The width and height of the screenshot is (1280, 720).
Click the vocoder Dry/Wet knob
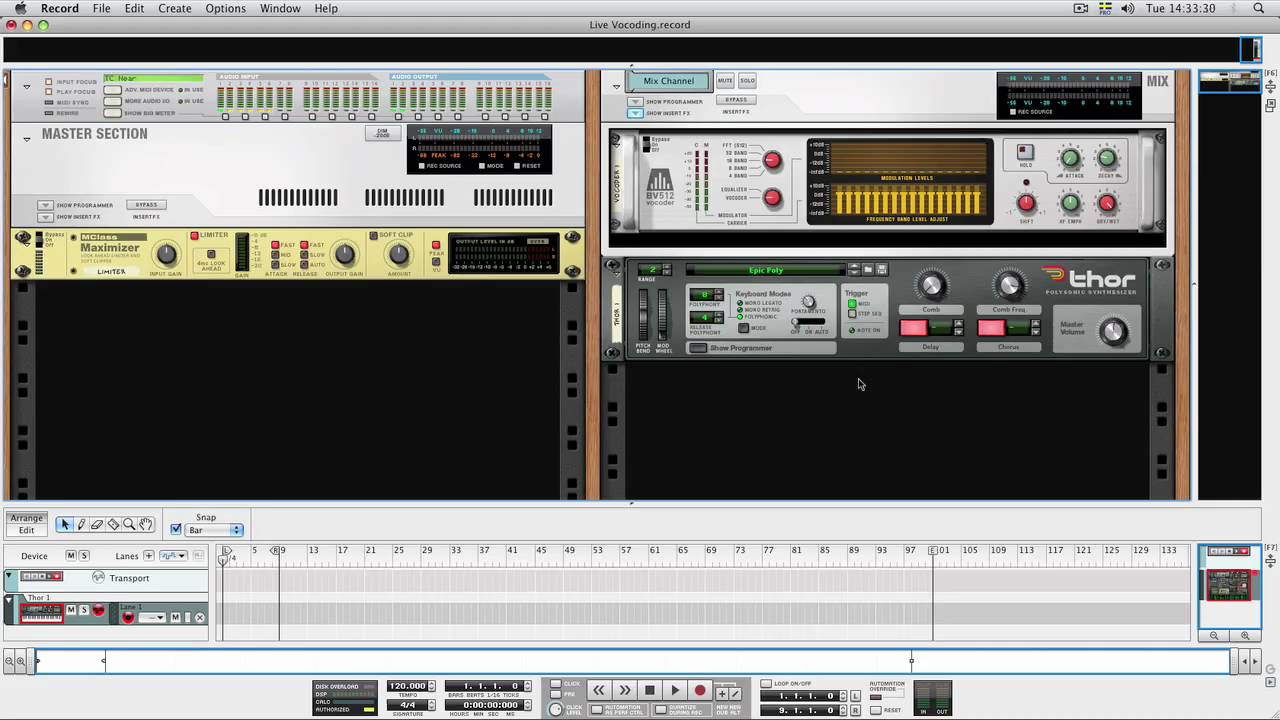1107,203
